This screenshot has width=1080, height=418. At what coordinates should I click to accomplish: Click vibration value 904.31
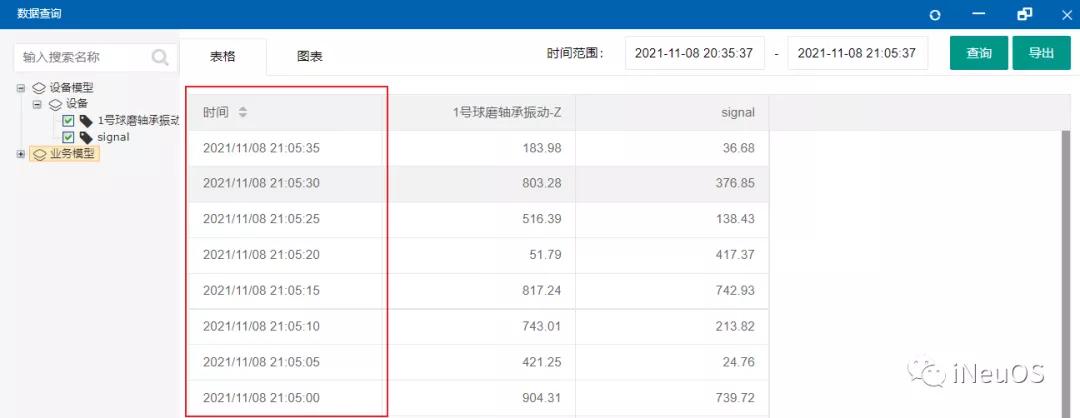tap(542, 399)
